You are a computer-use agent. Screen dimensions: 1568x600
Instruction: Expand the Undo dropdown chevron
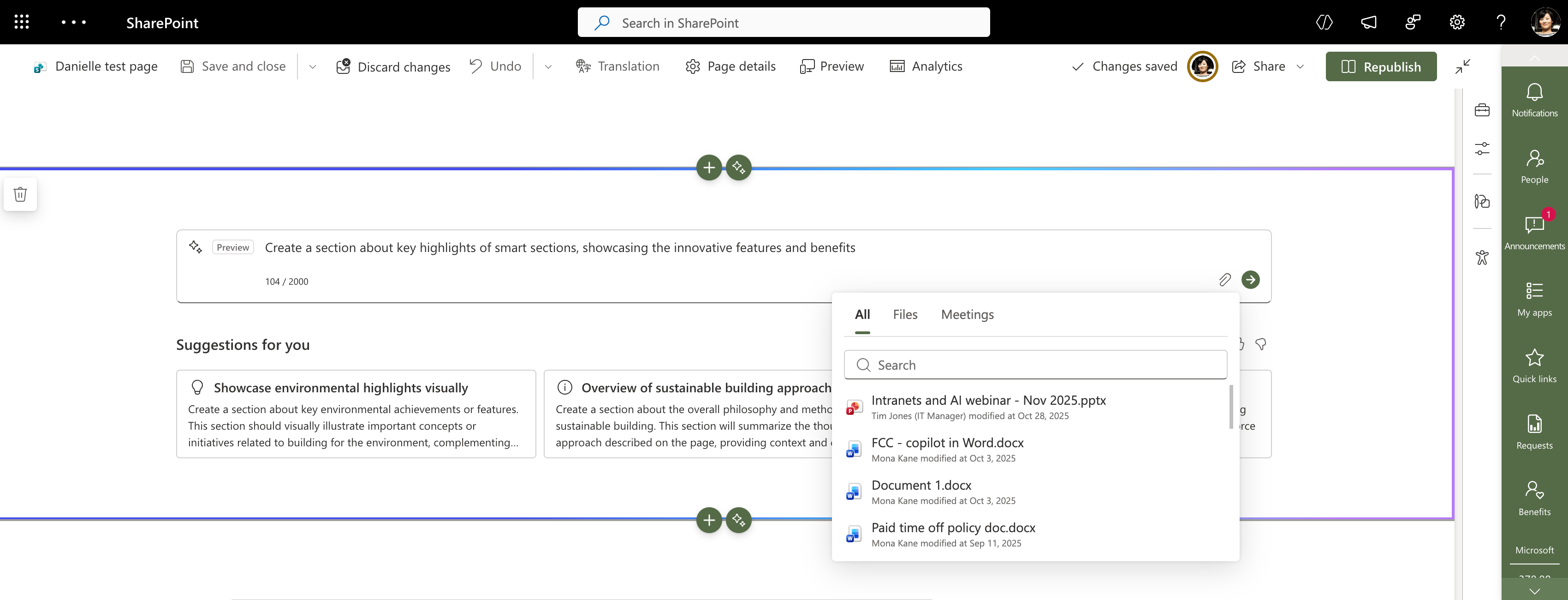point(548,66)
